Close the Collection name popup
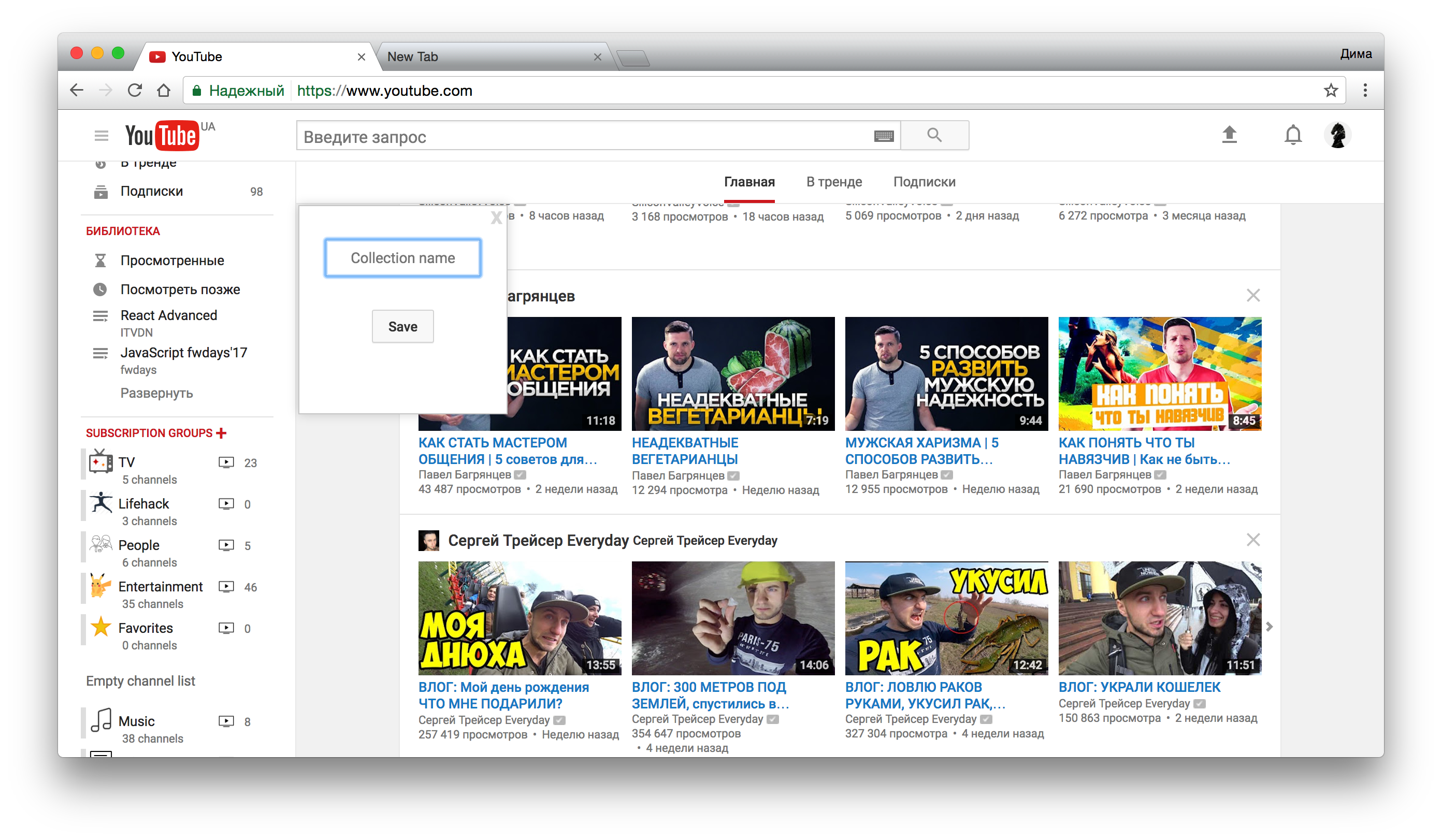Screen dimensions: 1442x840 [496, 218]
